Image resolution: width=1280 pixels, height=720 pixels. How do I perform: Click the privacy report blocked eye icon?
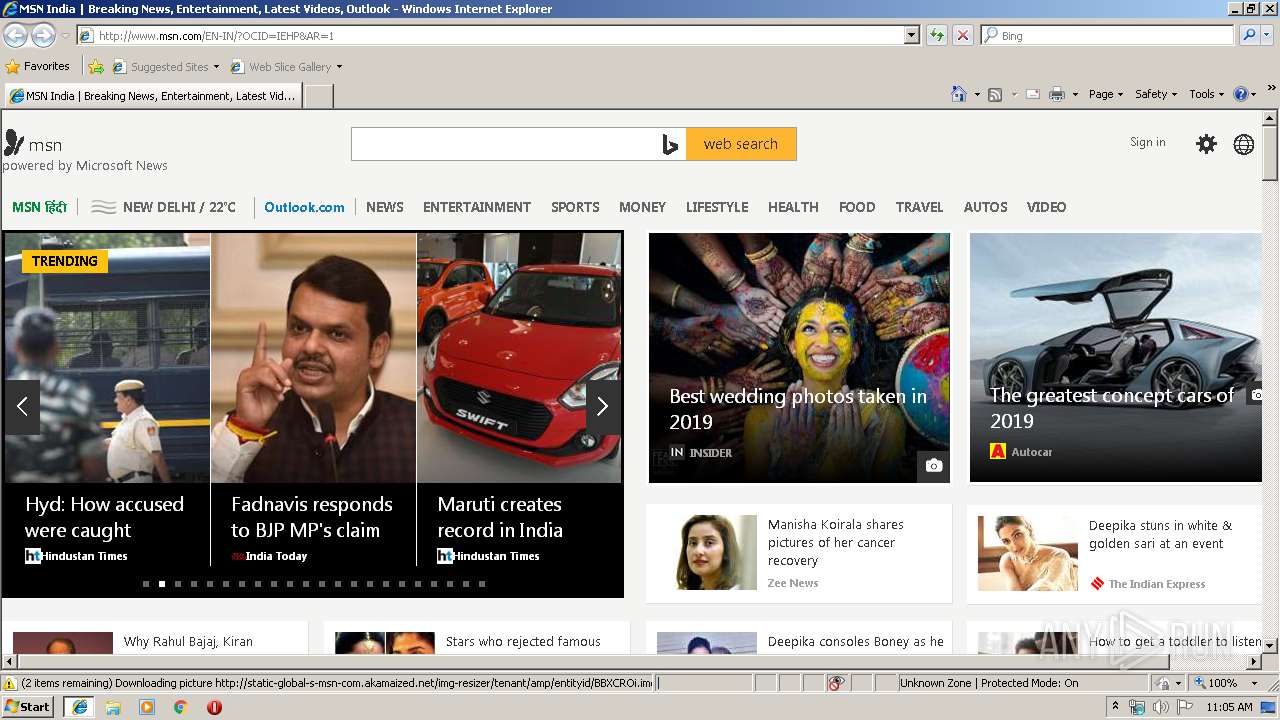836,683
